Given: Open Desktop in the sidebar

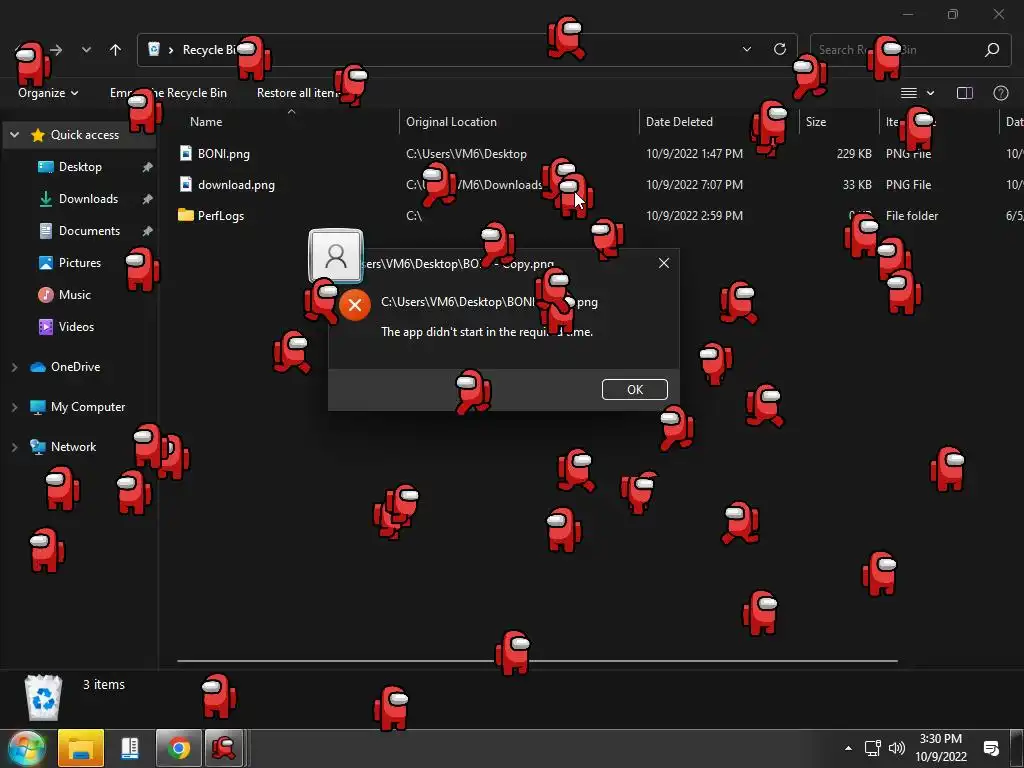Looking at the screenshot, I should point(80,167).
